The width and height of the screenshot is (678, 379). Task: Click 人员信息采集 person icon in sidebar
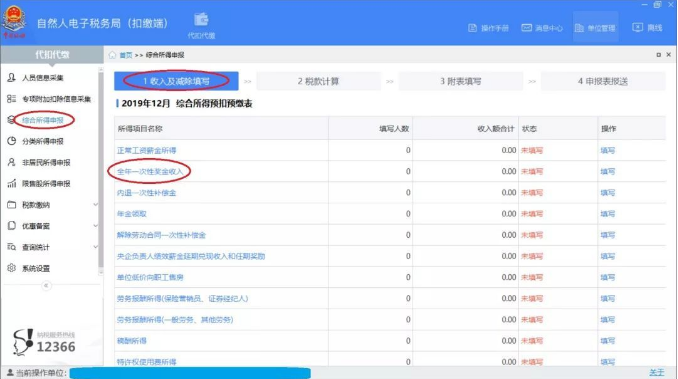point(12,77)
